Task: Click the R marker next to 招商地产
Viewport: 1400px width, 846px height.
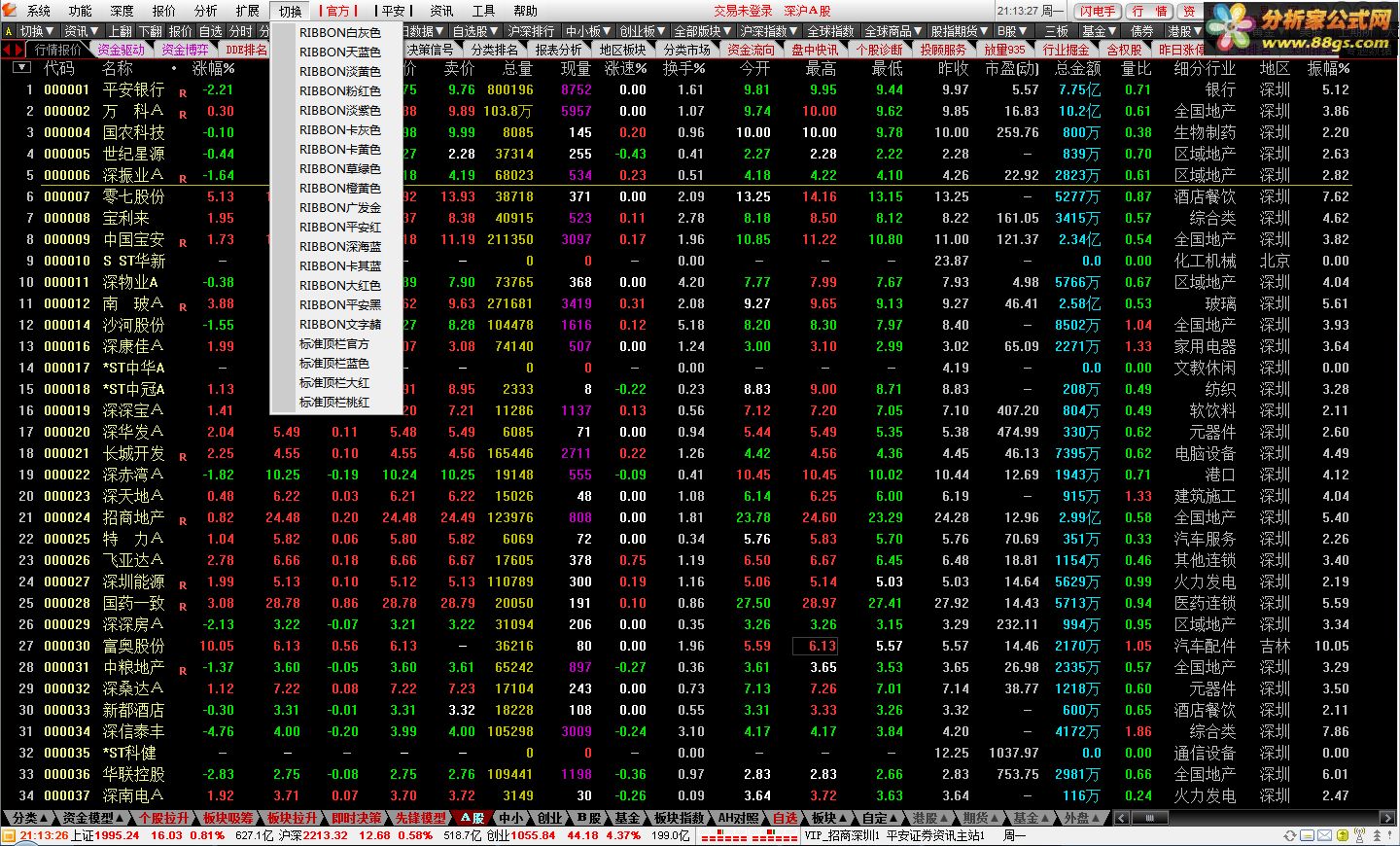Action: [183, 521]
